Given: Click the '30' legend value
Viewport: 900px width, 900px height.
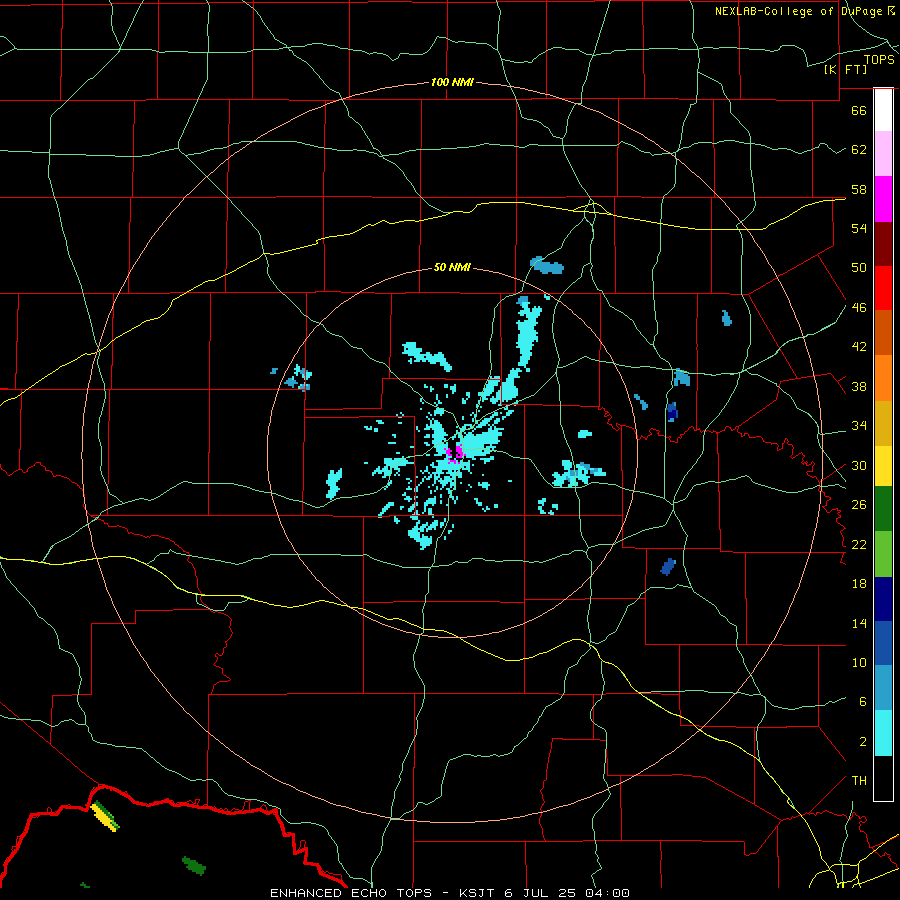Looking at the screenshot, I should (859, 465).
